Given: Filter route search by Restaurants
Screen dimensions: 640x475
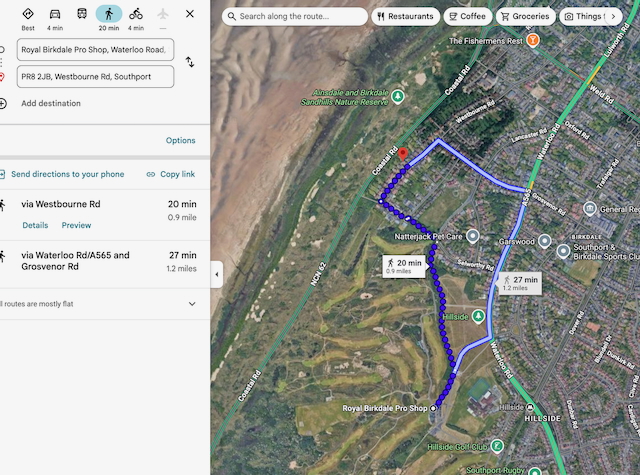Looking at the screenshot, I should pyautogui.click(x=406, y=16).
